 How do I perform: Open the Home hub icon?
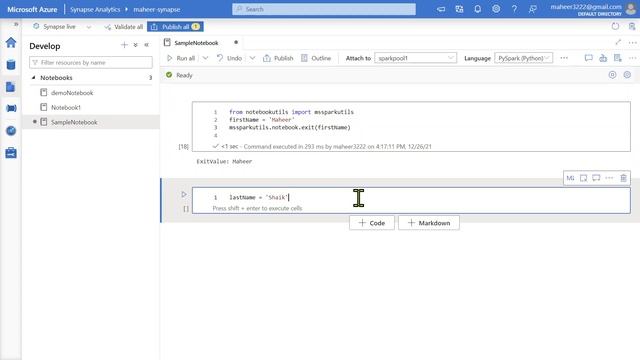pyautogui.click(x=11, y=42)
